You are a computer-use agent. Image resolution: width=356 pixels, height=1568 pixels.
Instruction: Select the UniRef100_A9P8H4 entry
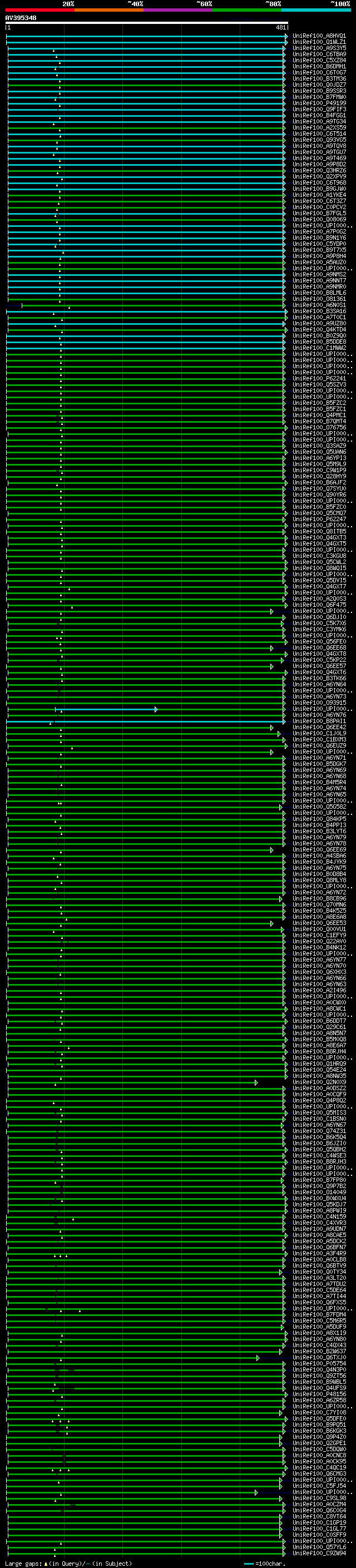pyautogui.click(x=319, y=256)
